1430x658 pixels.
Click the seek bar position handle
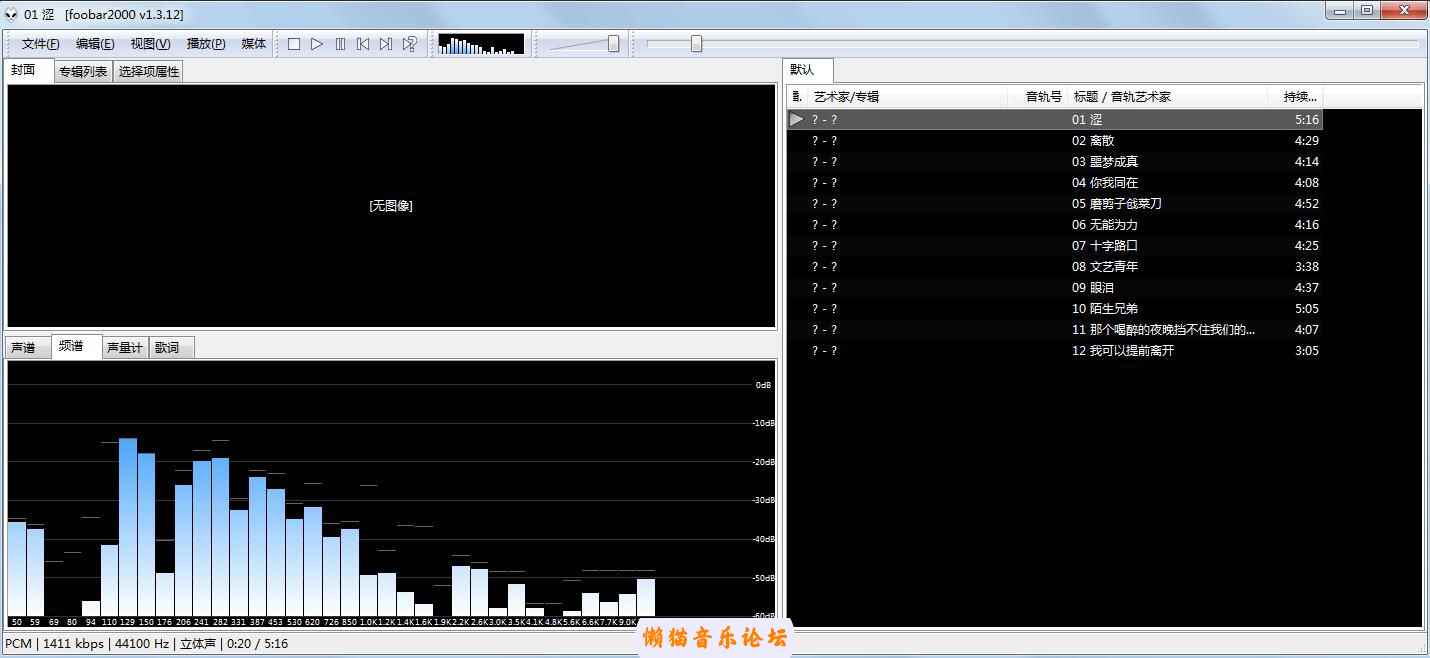(x=696, y=44)
